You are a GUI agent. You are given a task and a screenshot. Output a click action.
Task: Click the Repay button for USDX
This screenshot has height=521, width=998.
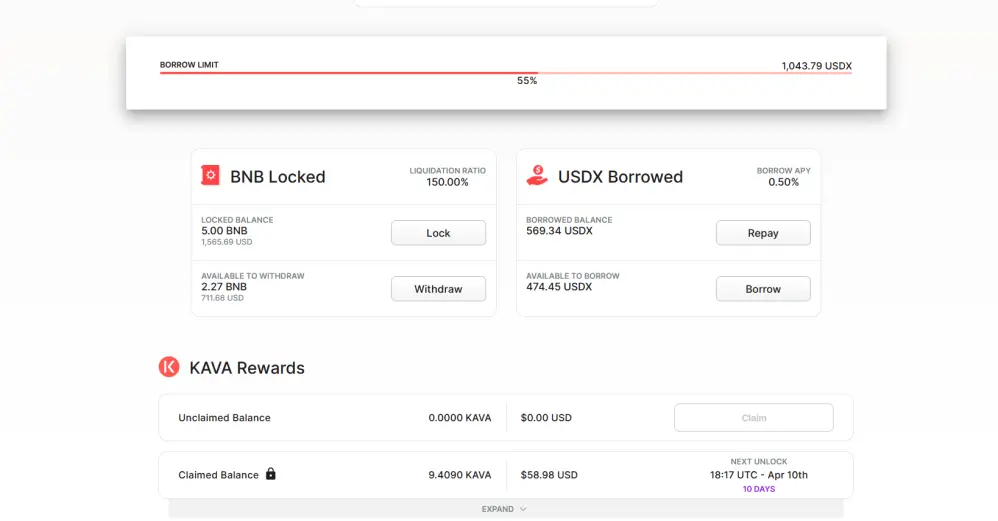coord(763,233)
